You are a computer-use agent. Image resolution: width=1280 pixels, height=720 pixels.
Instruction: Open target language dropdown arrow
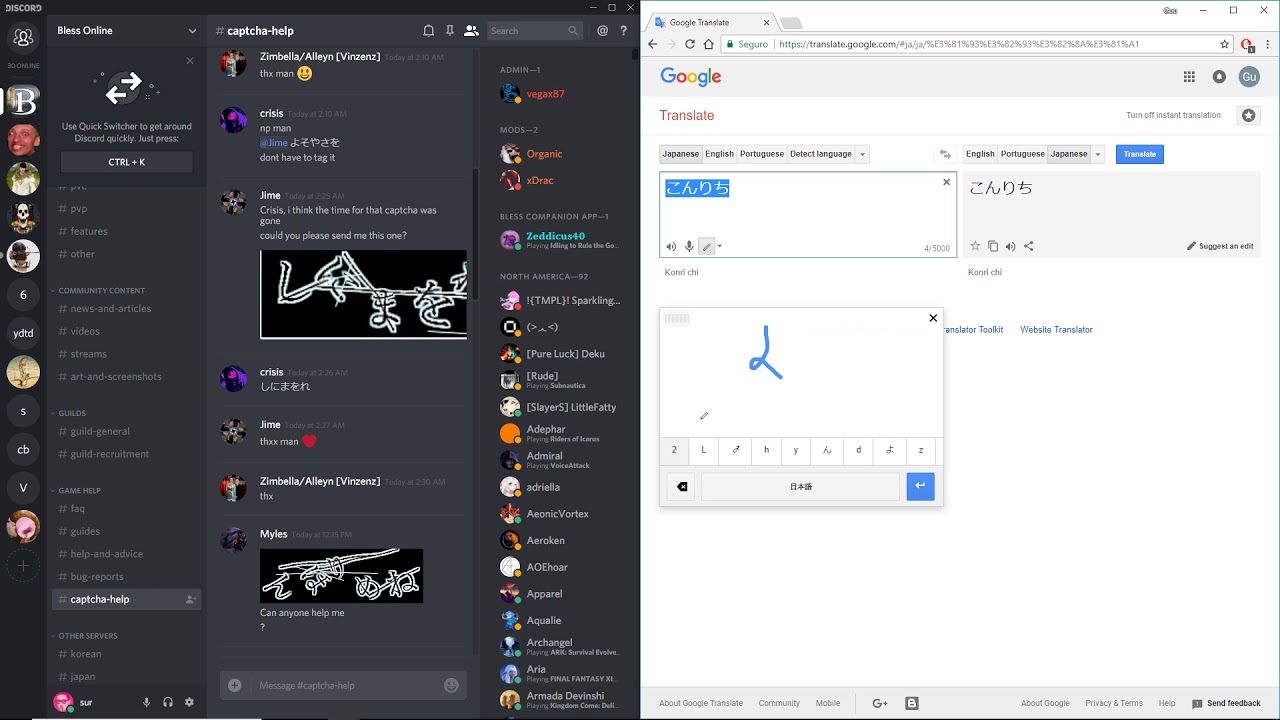[x=1098, y=154]
